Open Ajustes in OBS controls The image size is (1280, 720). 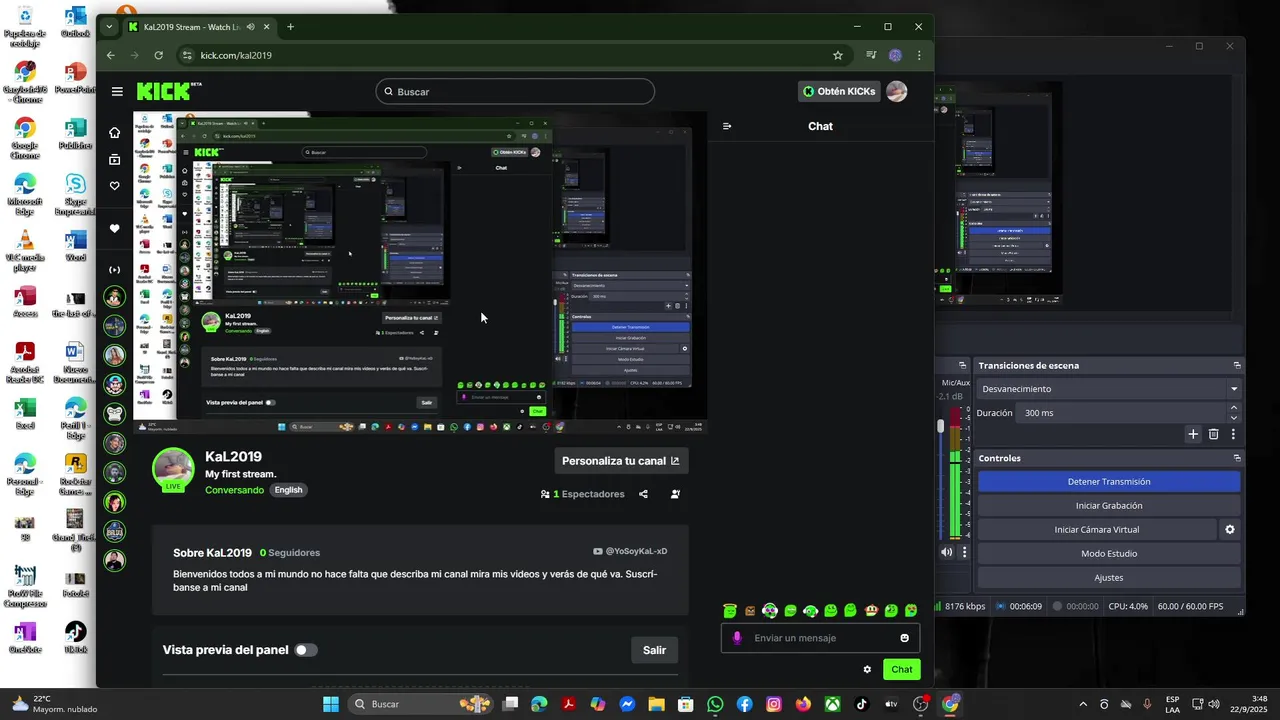click(x=1109, y=578)
